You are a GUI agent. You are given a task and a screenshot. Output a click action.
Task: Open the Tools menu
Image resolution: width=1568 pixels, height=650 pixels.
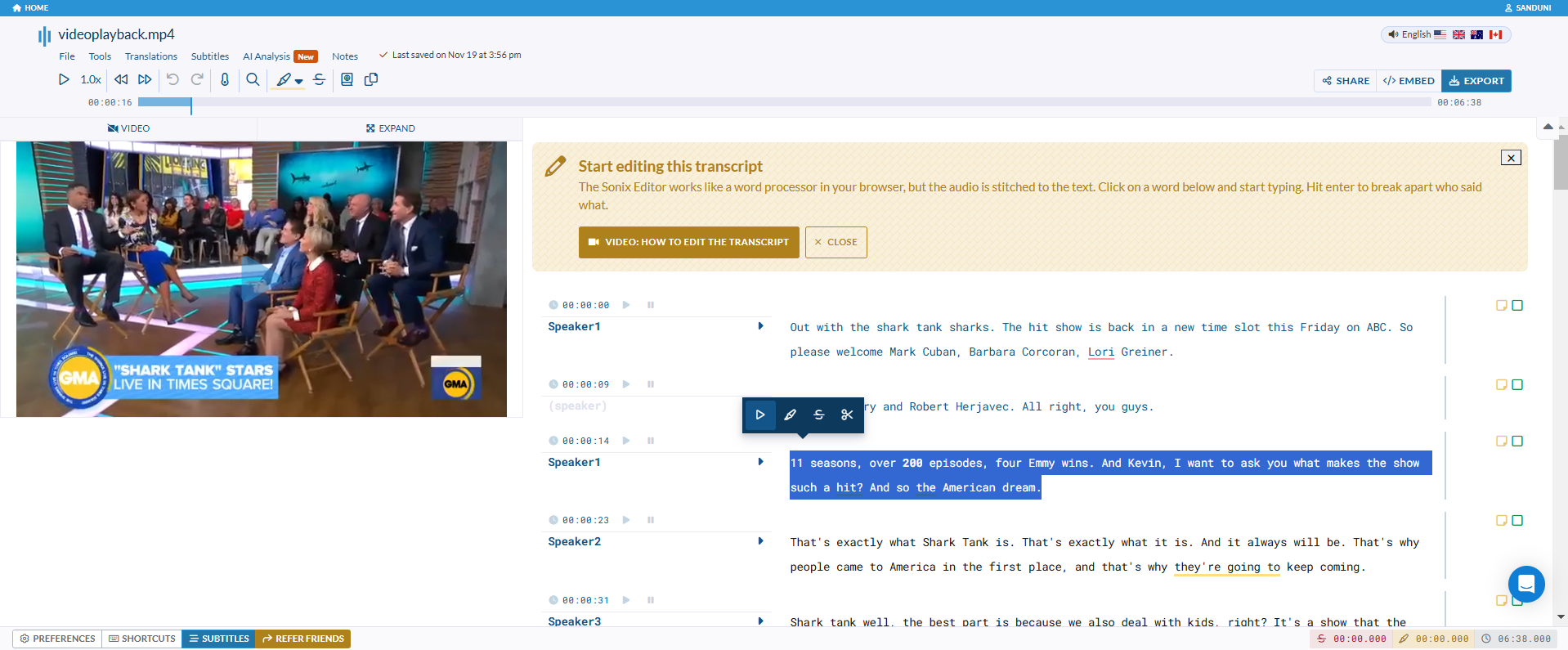tap(100, 56)
